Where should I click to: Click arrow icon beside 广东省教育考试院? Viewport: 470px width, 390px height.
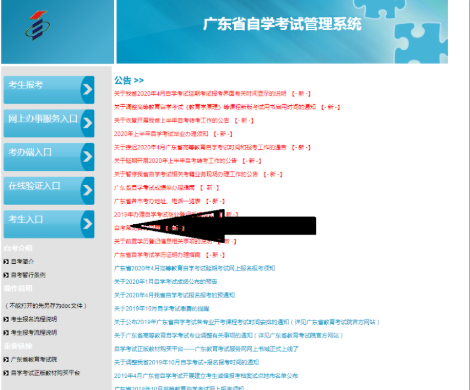coord(6,359)
